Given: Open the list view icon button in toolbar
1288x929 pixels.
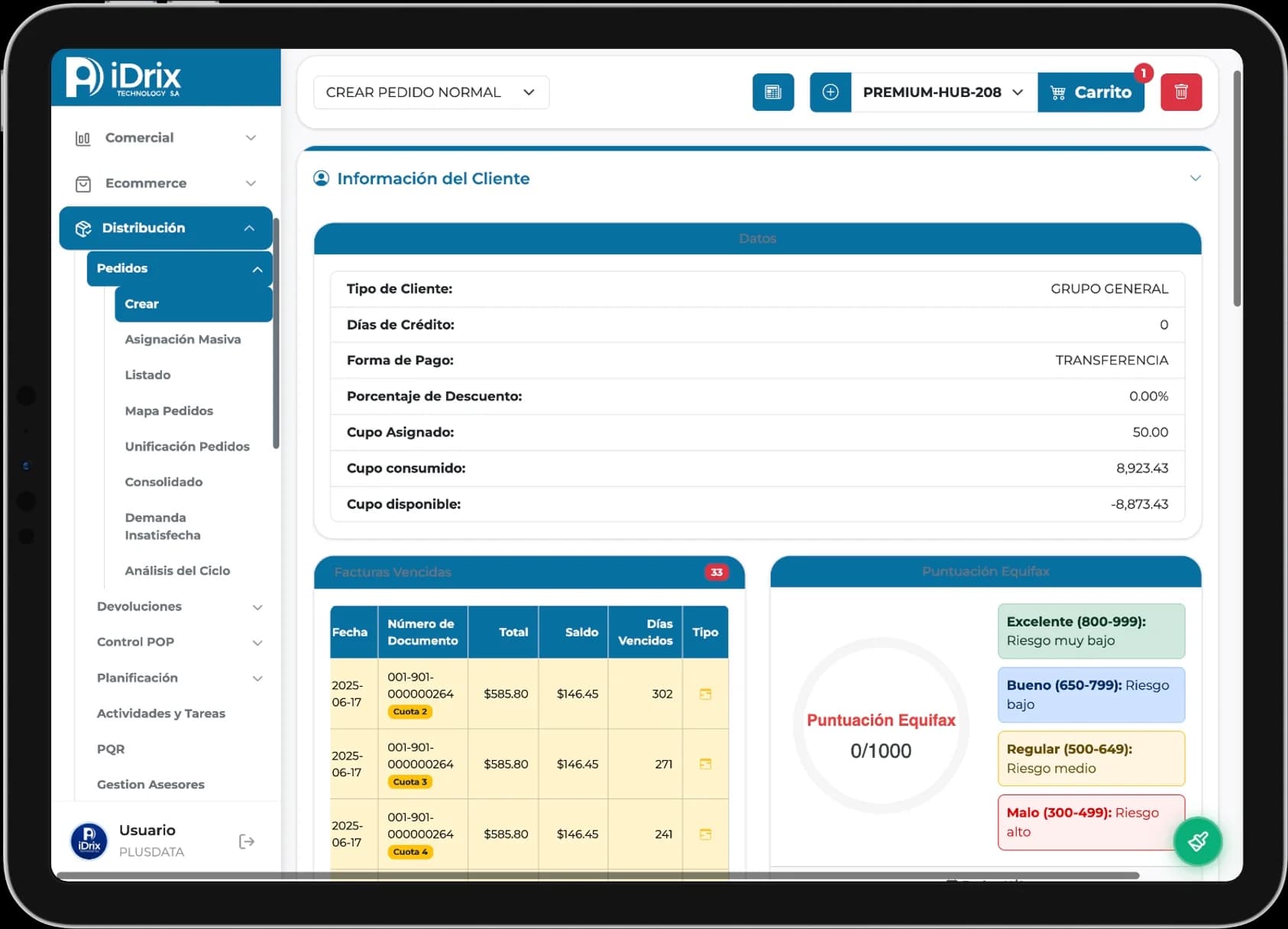Looking at the screenshot, I should 773,92.
